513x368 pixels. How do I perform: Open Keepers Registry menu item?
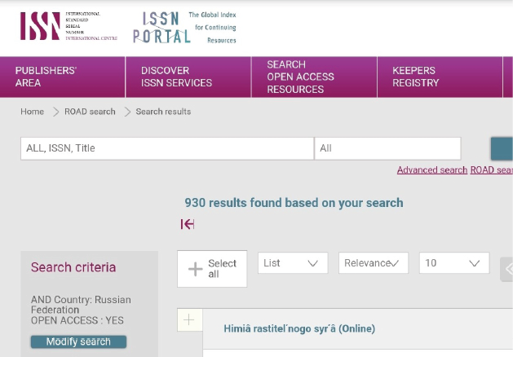(440, 77)
